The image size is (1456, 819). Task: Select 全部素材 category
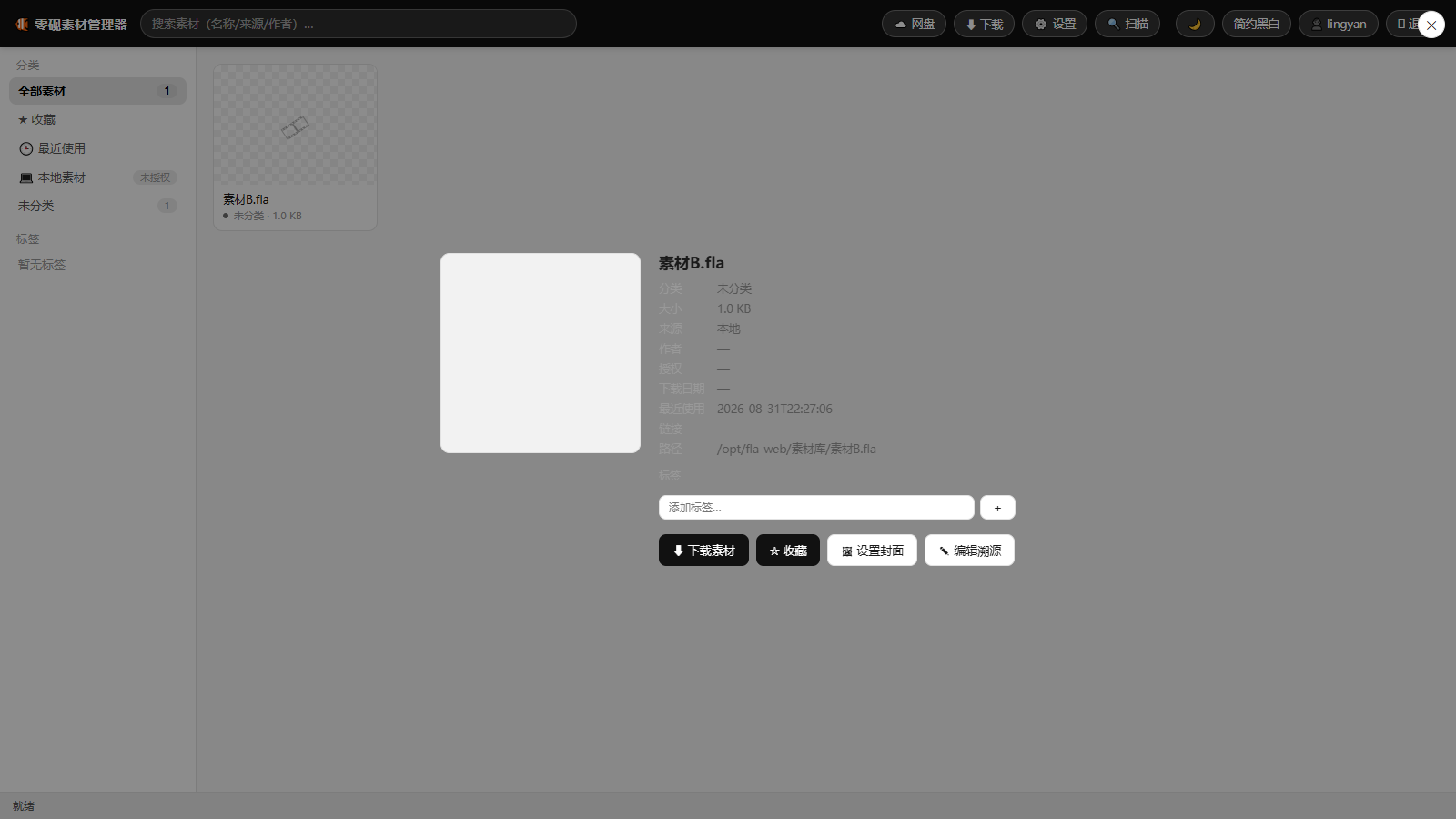pos(97,91)
